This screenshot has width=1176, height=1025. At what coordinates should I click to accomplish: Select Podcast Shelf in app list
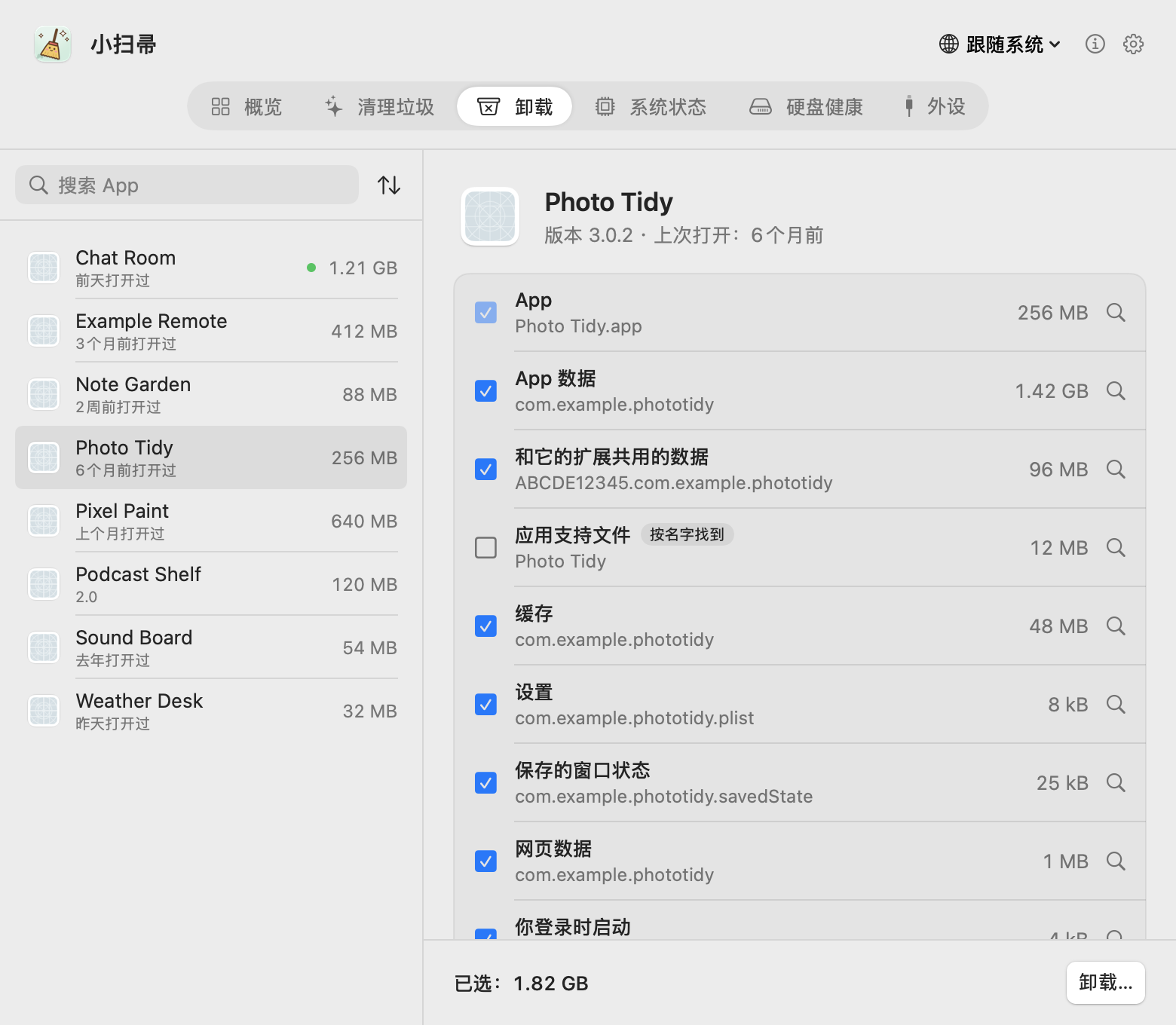tap(211, 584)
